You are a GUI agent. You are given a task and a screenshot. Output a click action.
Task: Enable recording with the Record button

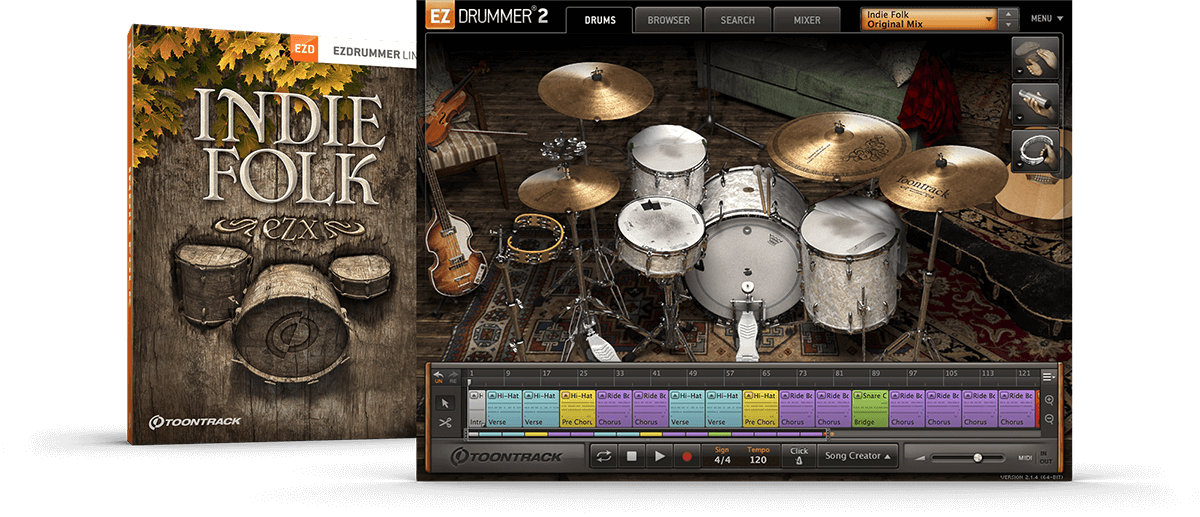(x=686, y=456)
